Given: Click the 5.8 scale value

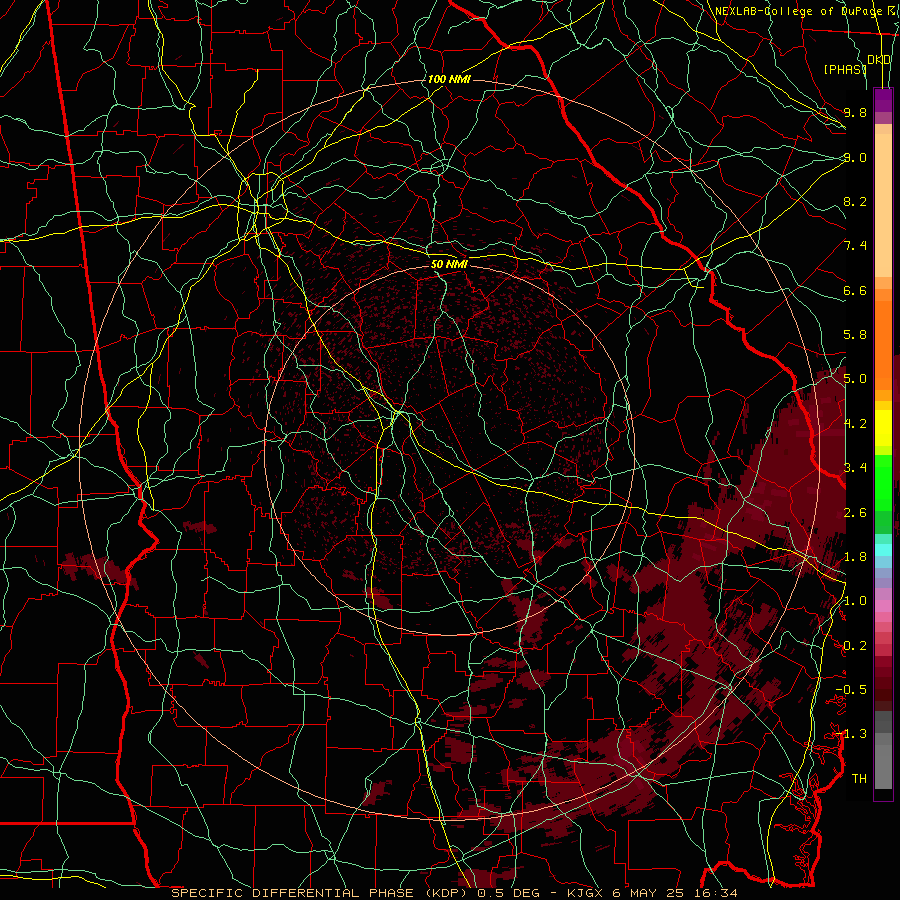Looking at the screenshot, I should point(855,335).
